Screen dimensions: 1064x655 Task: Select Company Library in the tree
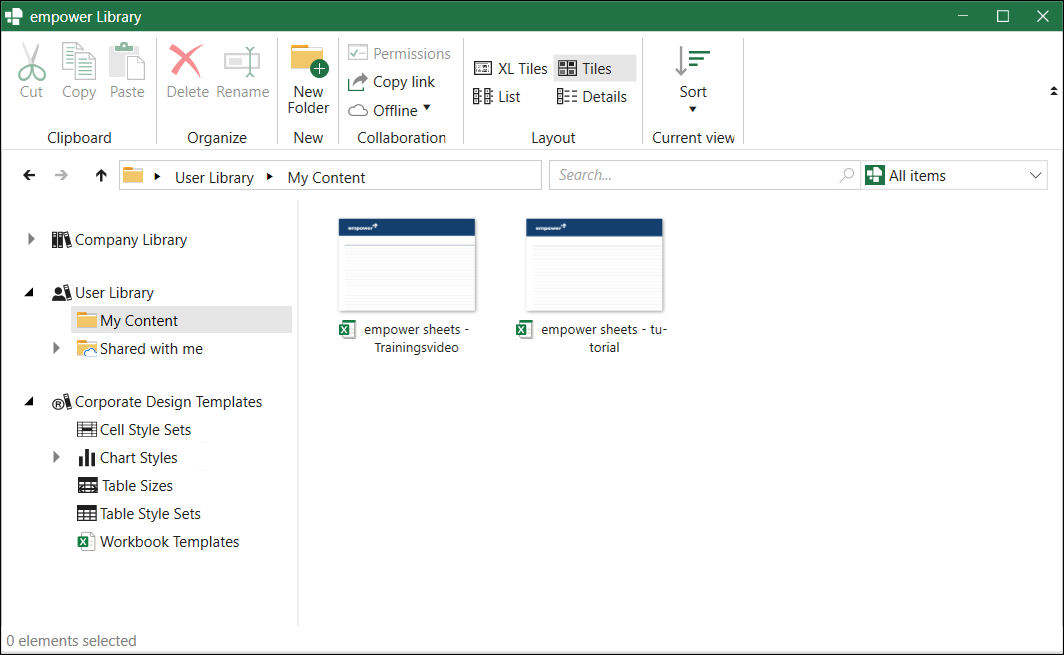coord(120,240)
